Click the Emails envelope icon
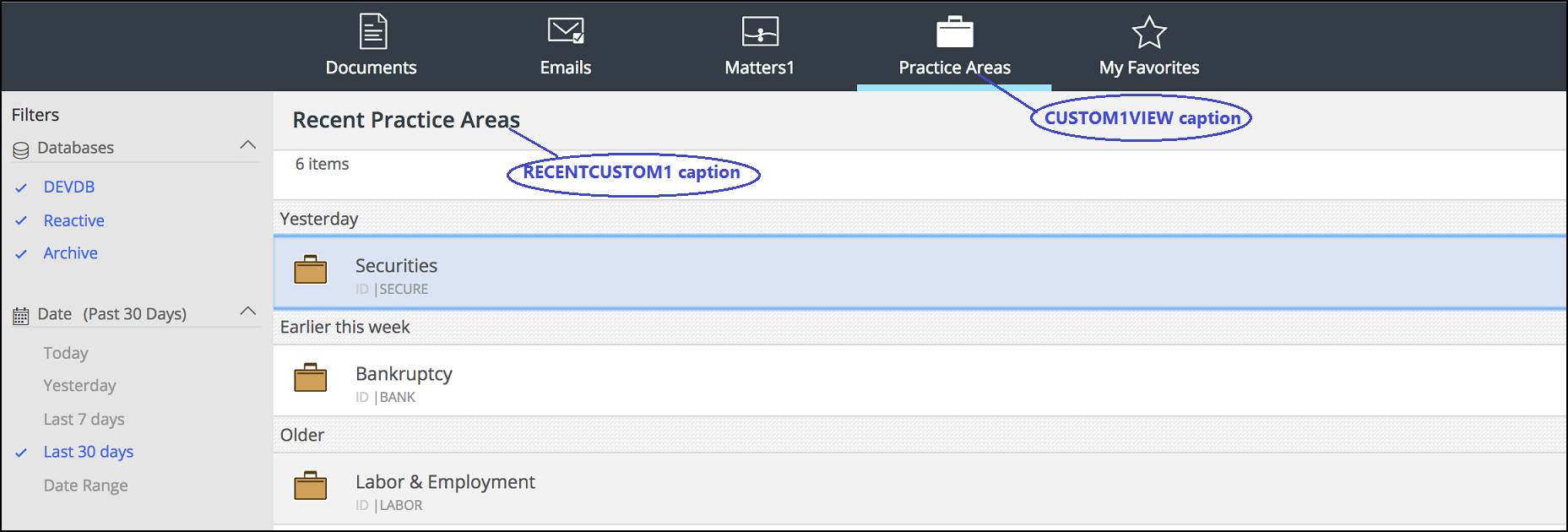This screenshot has width=1568, height=532. (566, 32)
